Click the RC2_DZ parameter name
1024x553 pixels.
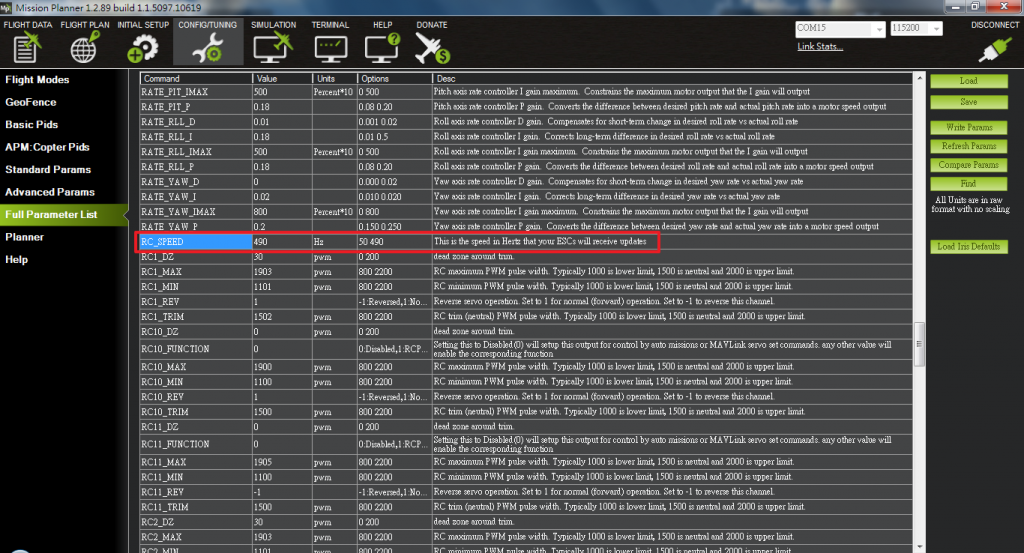pyautogui.click(x=157, y=522)
